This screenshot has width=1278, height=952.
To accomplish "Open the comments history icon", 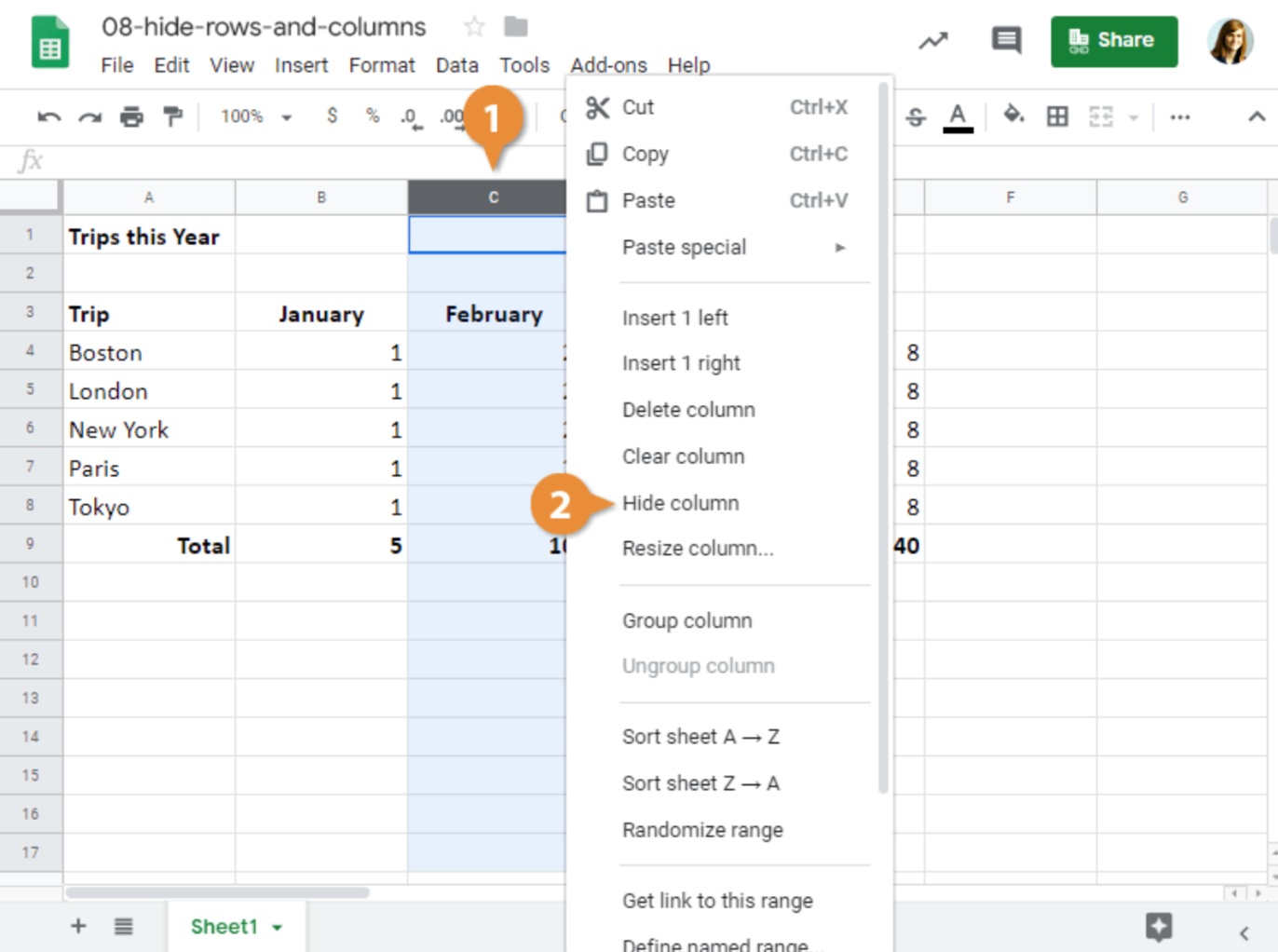I will [1006, 40].
